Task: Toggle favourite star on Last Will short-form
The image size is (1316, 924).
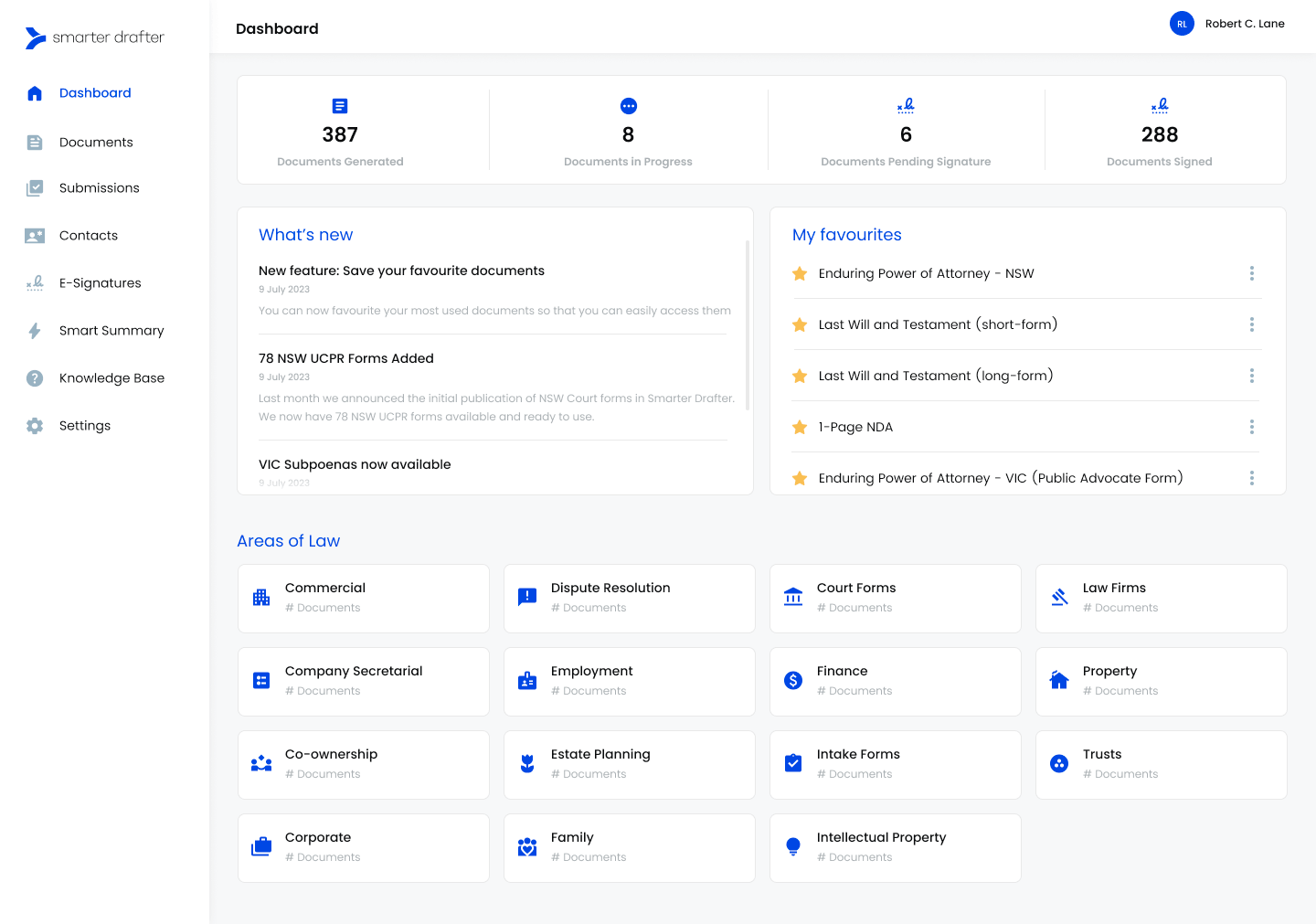Action: point(800,324)
